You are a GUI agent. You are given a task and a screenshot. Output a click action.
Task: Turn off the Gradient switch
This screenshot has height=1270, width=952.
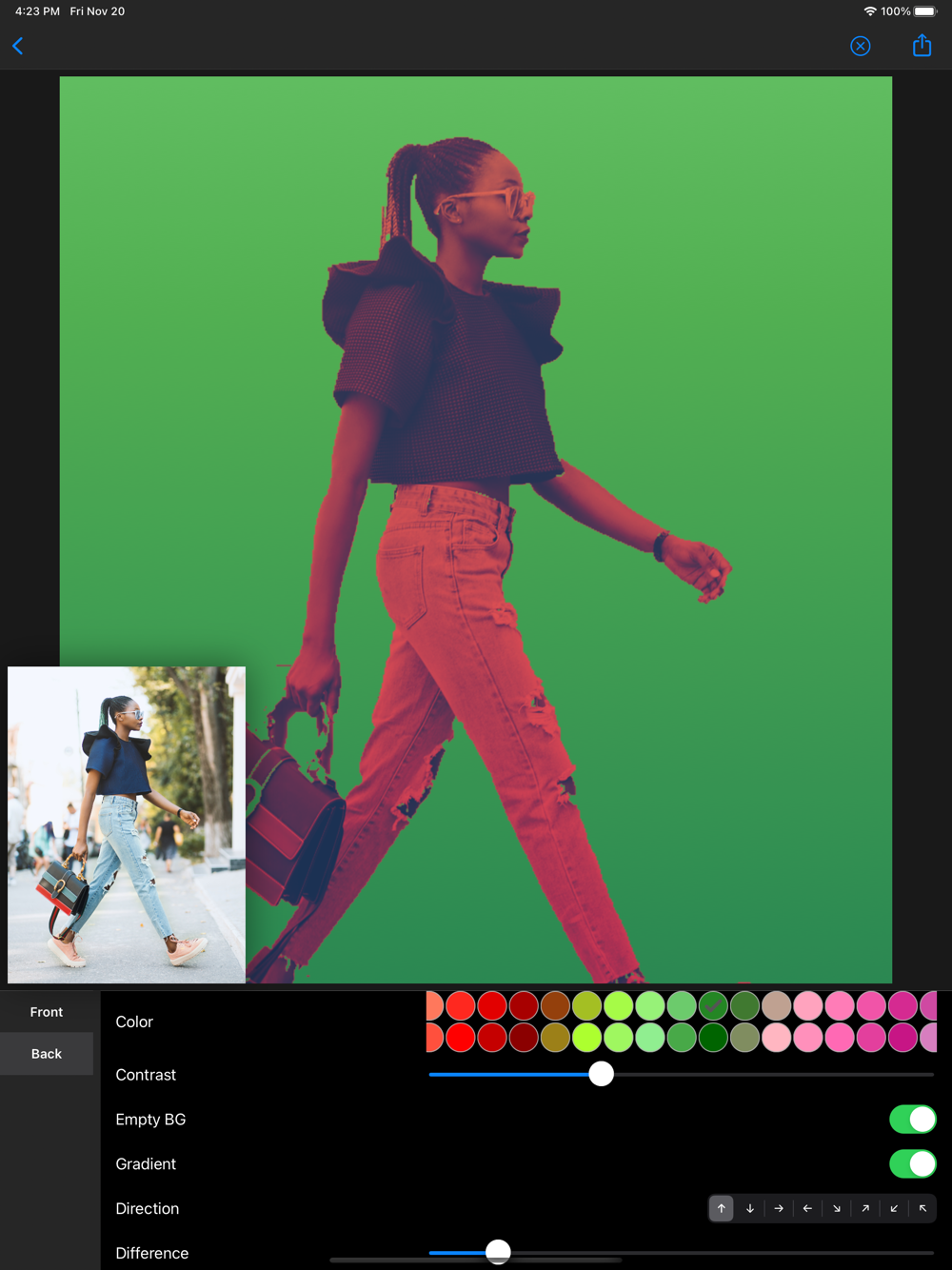[912, 1163]
